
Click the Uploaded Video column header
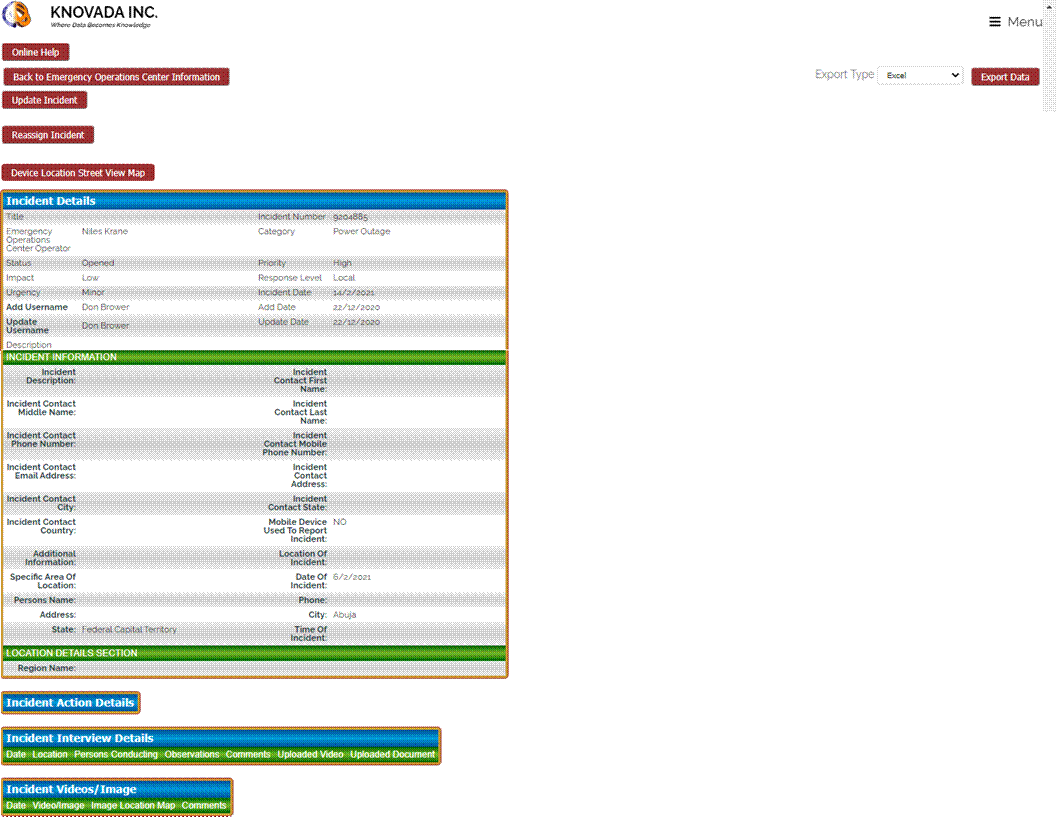coord(310,754)
